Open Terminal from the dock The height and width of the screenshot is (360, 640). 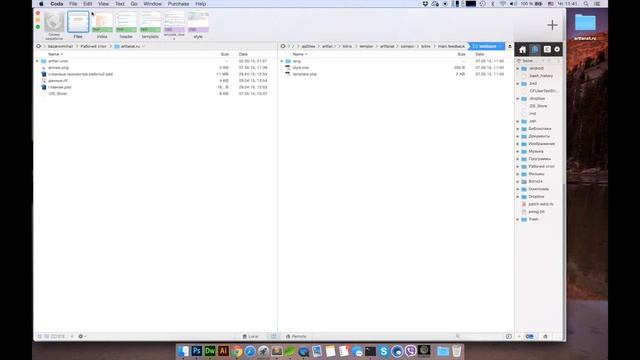click(370, 351)
